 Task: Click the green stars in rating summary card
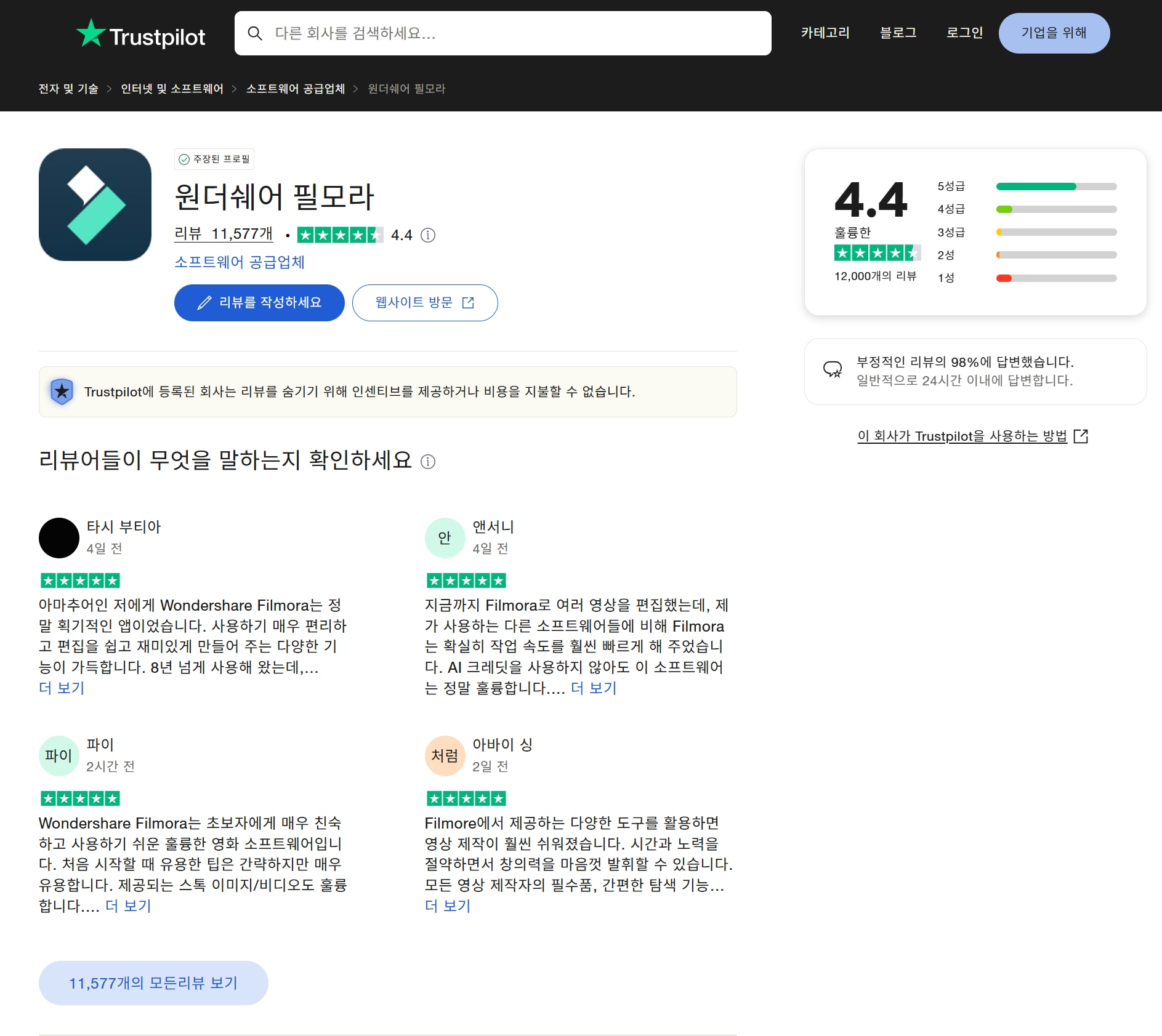(x=878, y=252)
